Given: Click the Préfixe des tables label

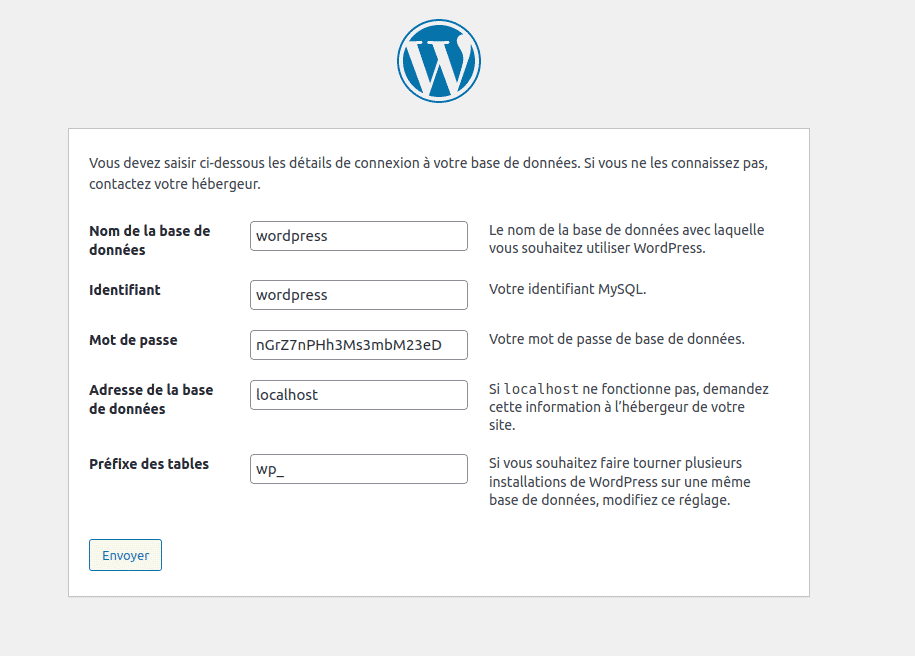Looking at the screenshot, I should coord(148,463).
